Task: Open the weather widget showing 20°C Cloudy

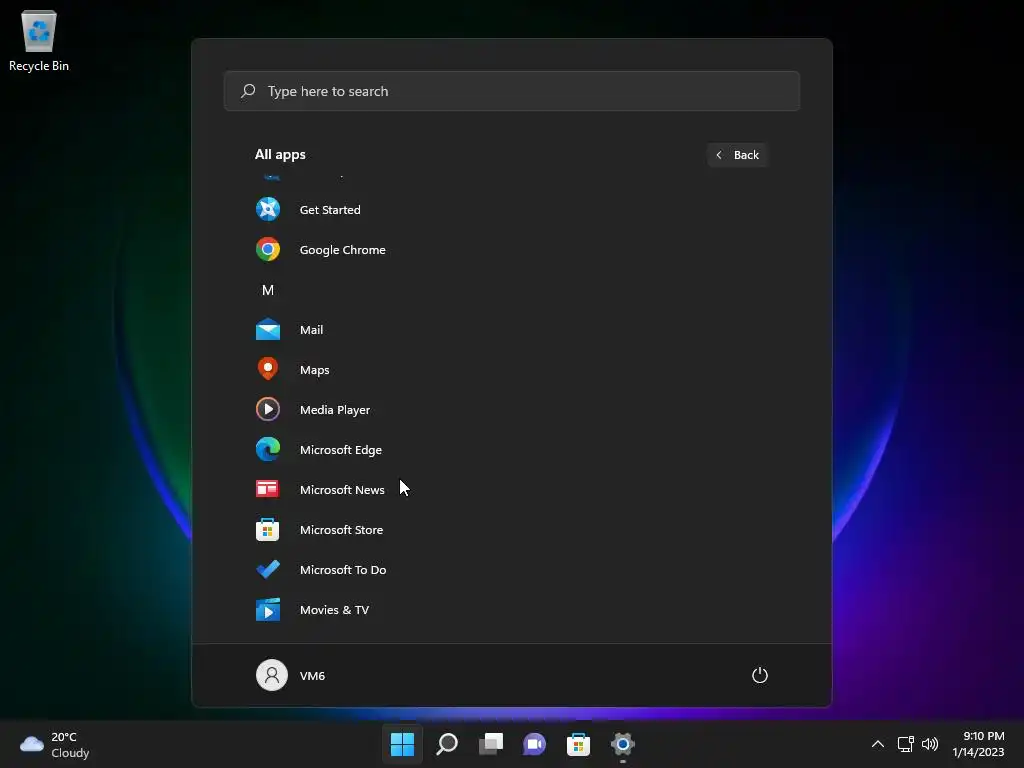Action: click(54, 744)
